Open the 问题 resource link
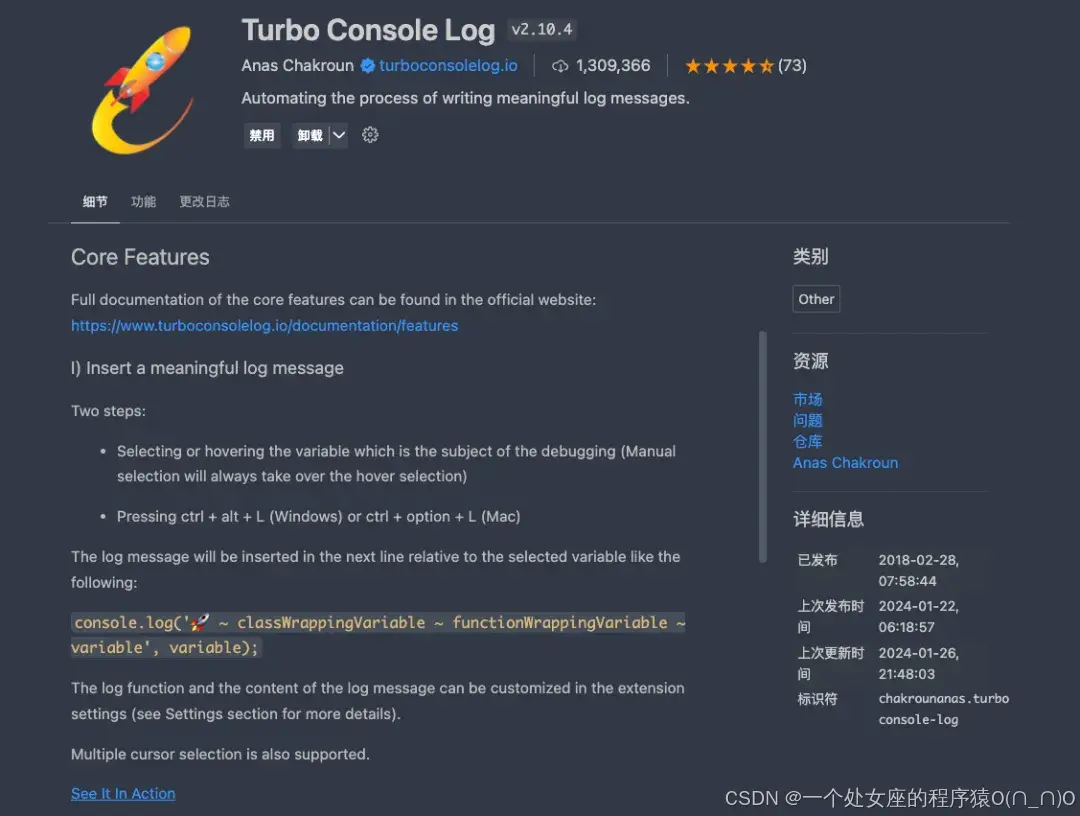 [807, 420]
